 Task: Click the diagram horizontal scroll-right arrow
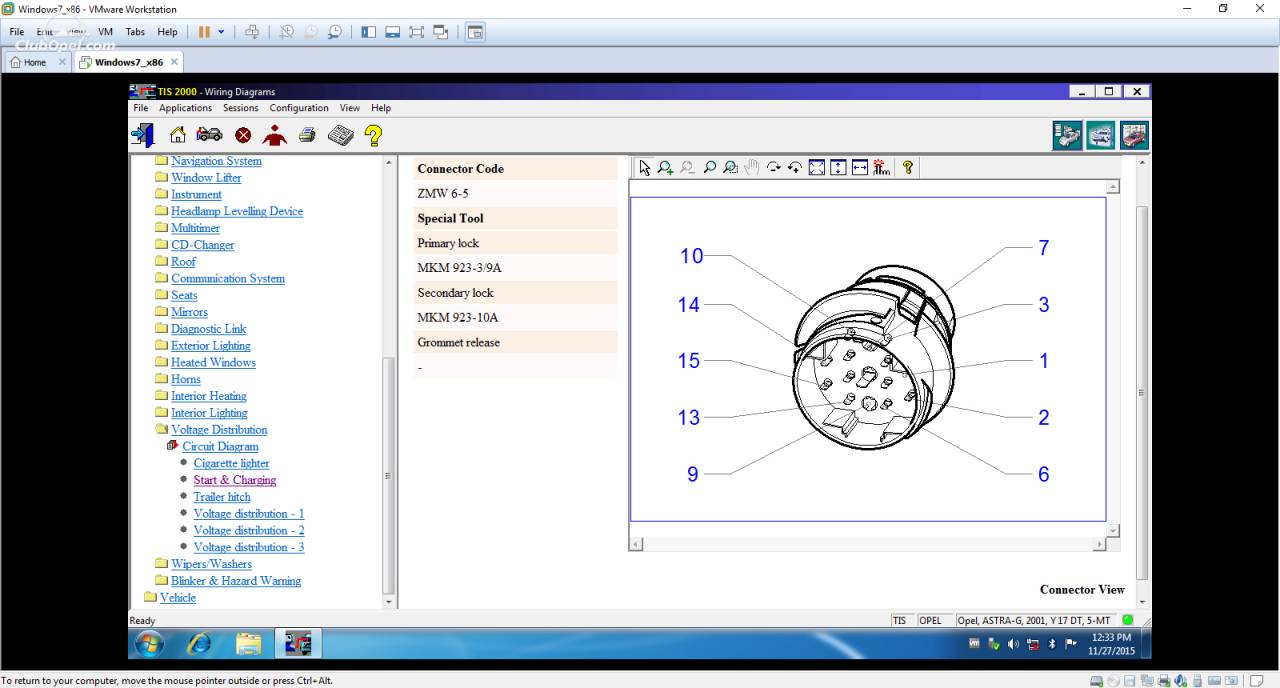coord(1099,544)
